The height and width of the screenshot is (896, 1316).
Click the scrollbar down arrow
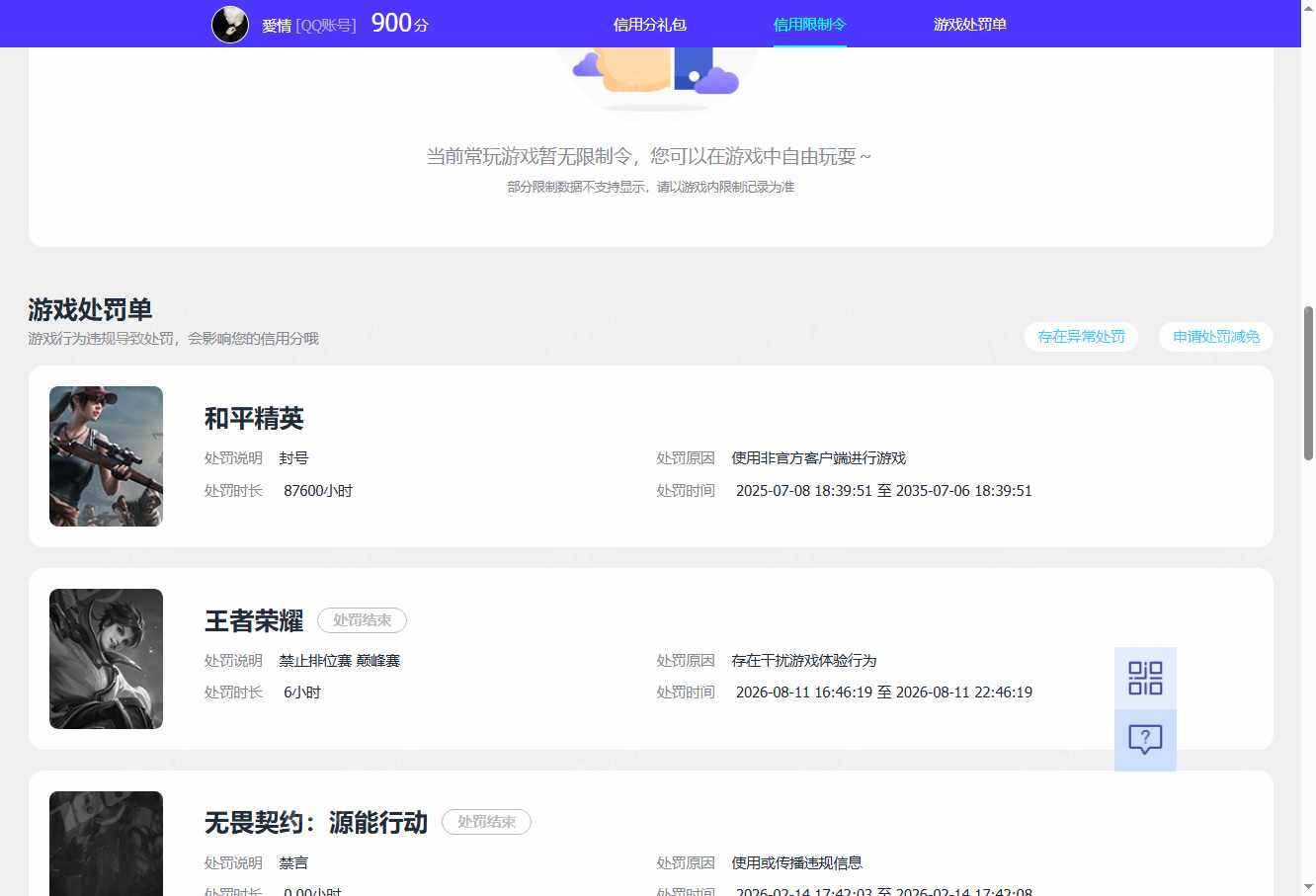coord(1308,887)
